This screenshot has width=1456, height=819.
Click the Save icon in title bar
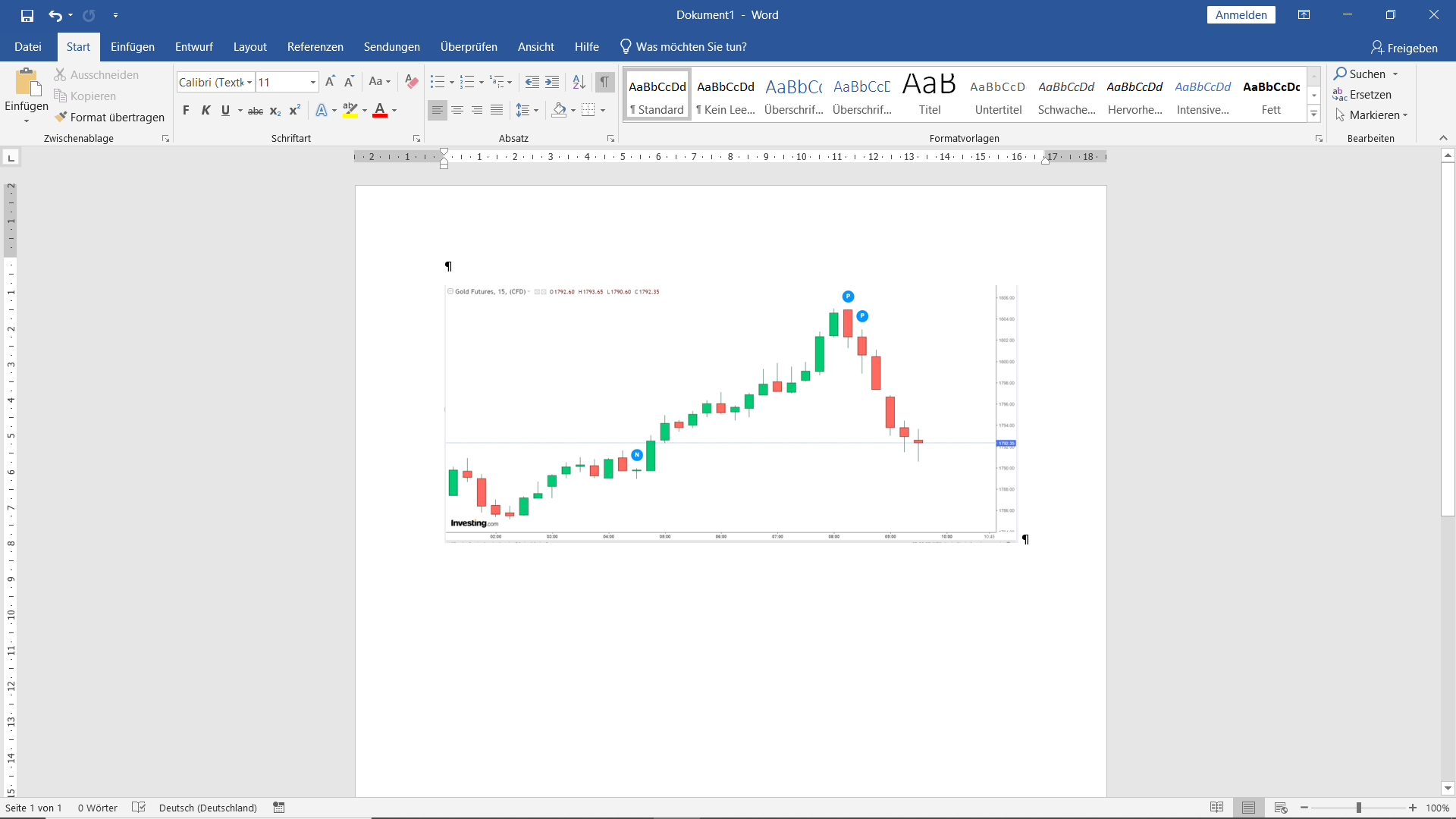27,15
